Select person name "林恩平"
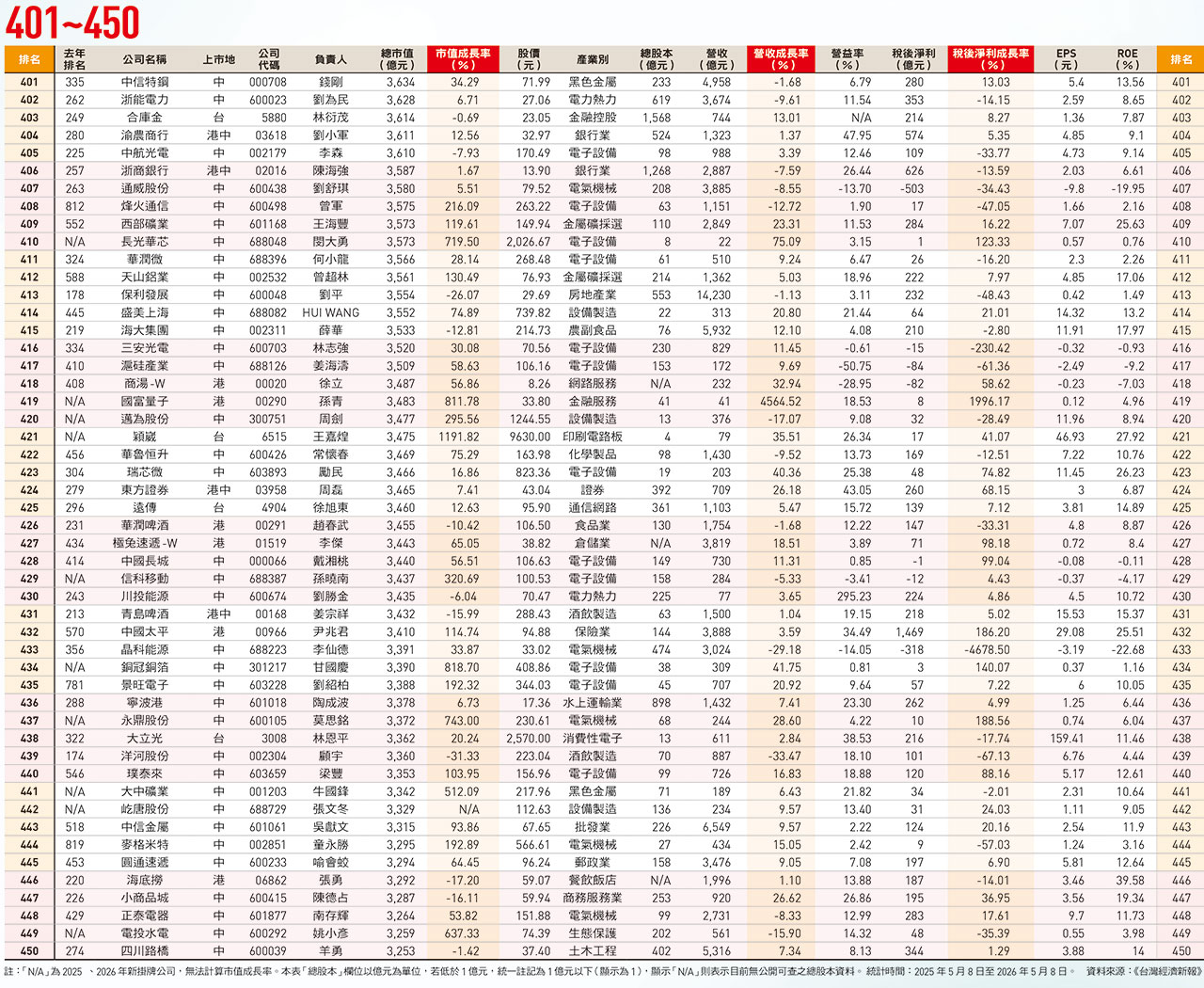The width and height of the screenshot is (1204, 988). (x=331, y=739)
